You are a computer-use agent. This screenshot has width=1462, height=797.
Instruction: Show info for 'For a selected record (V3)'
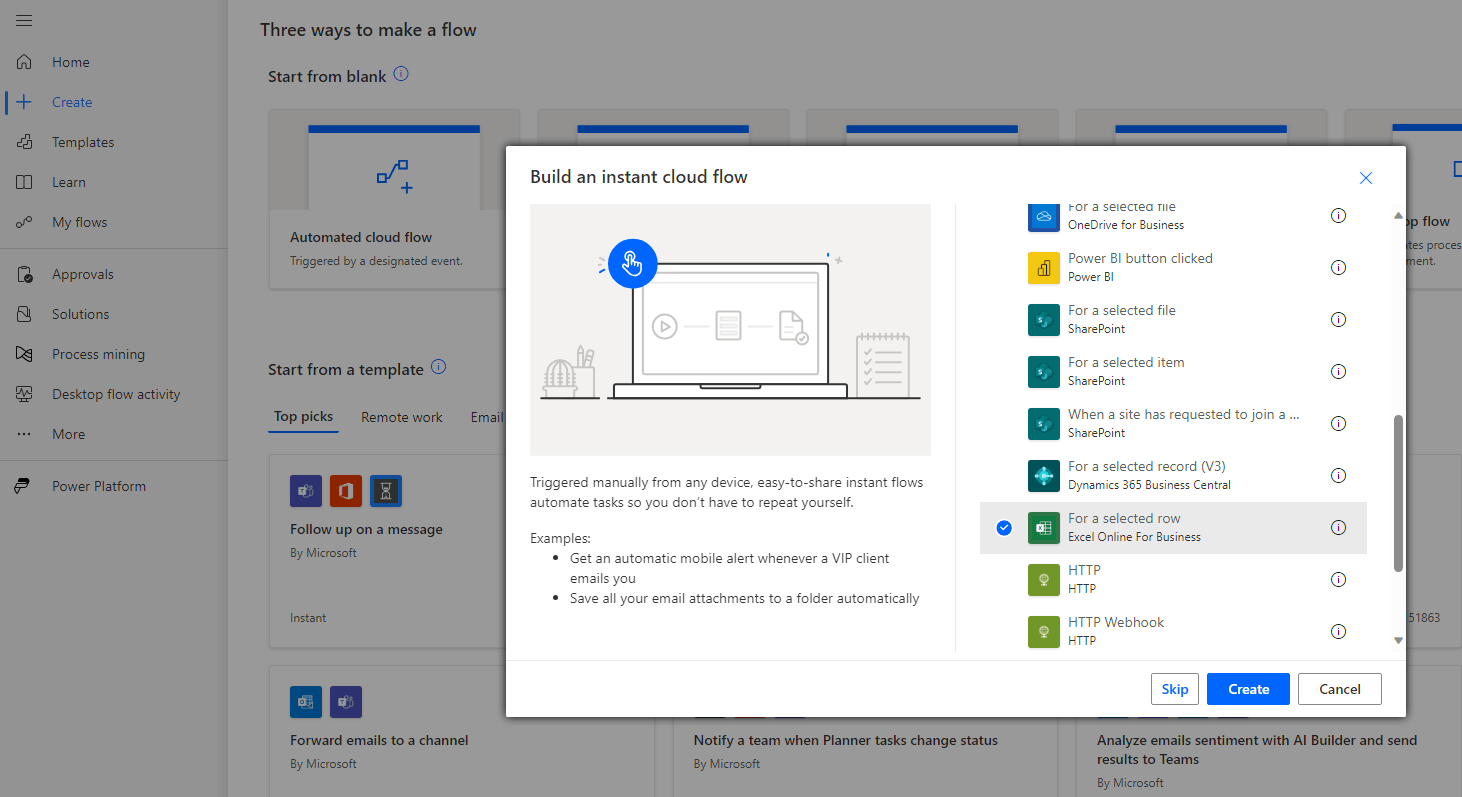(x=1338, y=476)
